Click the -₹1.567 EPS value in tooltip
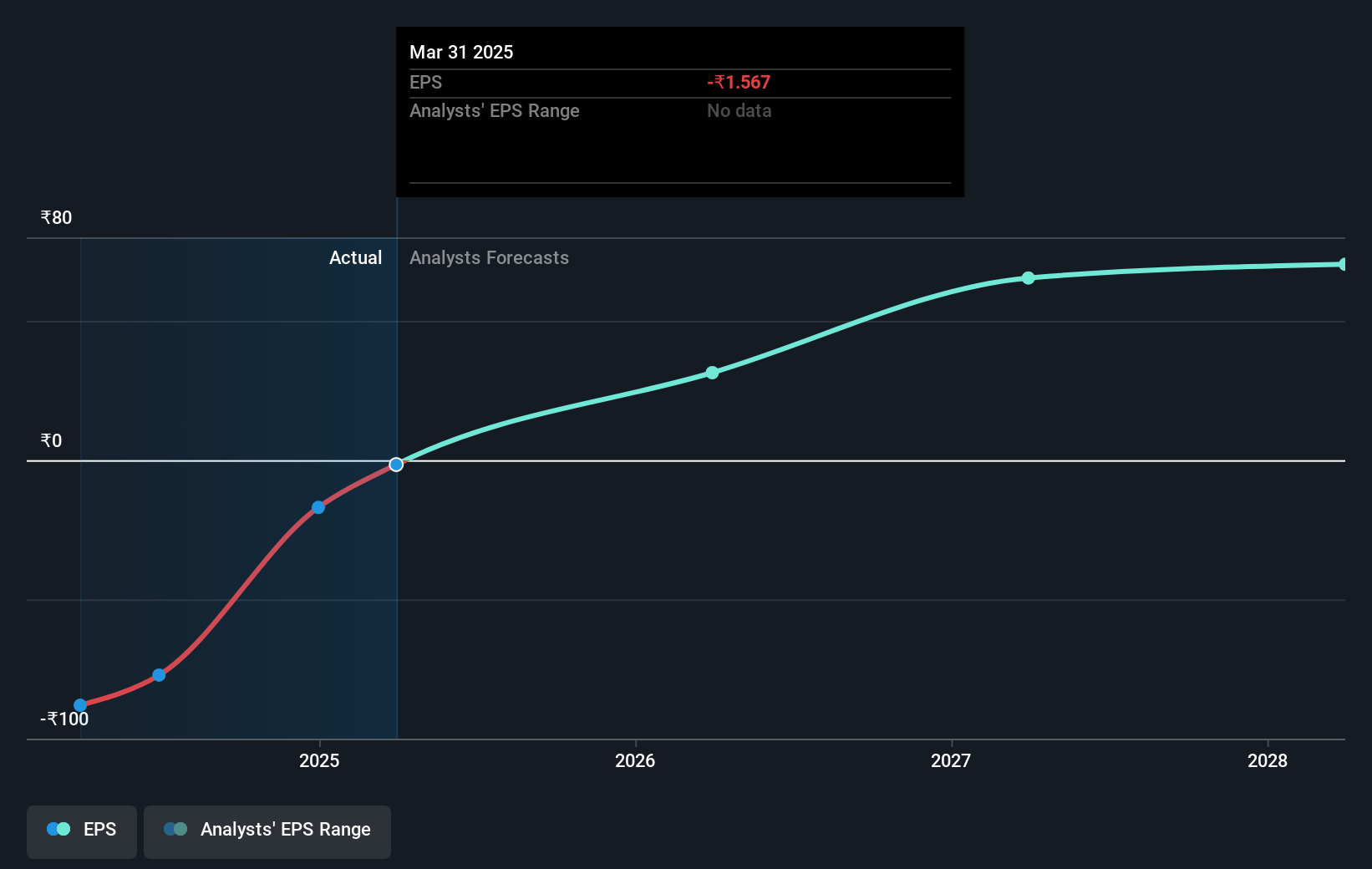1372x869 pixels. coord(739,83)
